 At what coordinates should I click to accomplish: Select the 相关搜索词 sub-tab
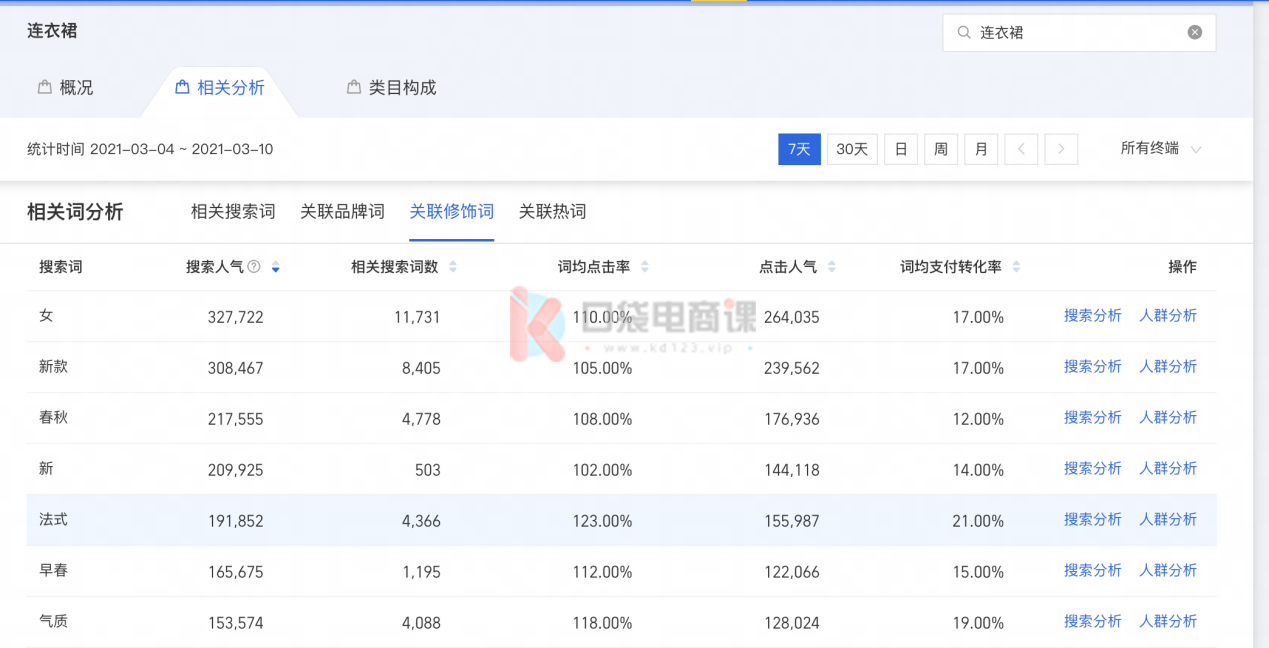coord(233,212)
